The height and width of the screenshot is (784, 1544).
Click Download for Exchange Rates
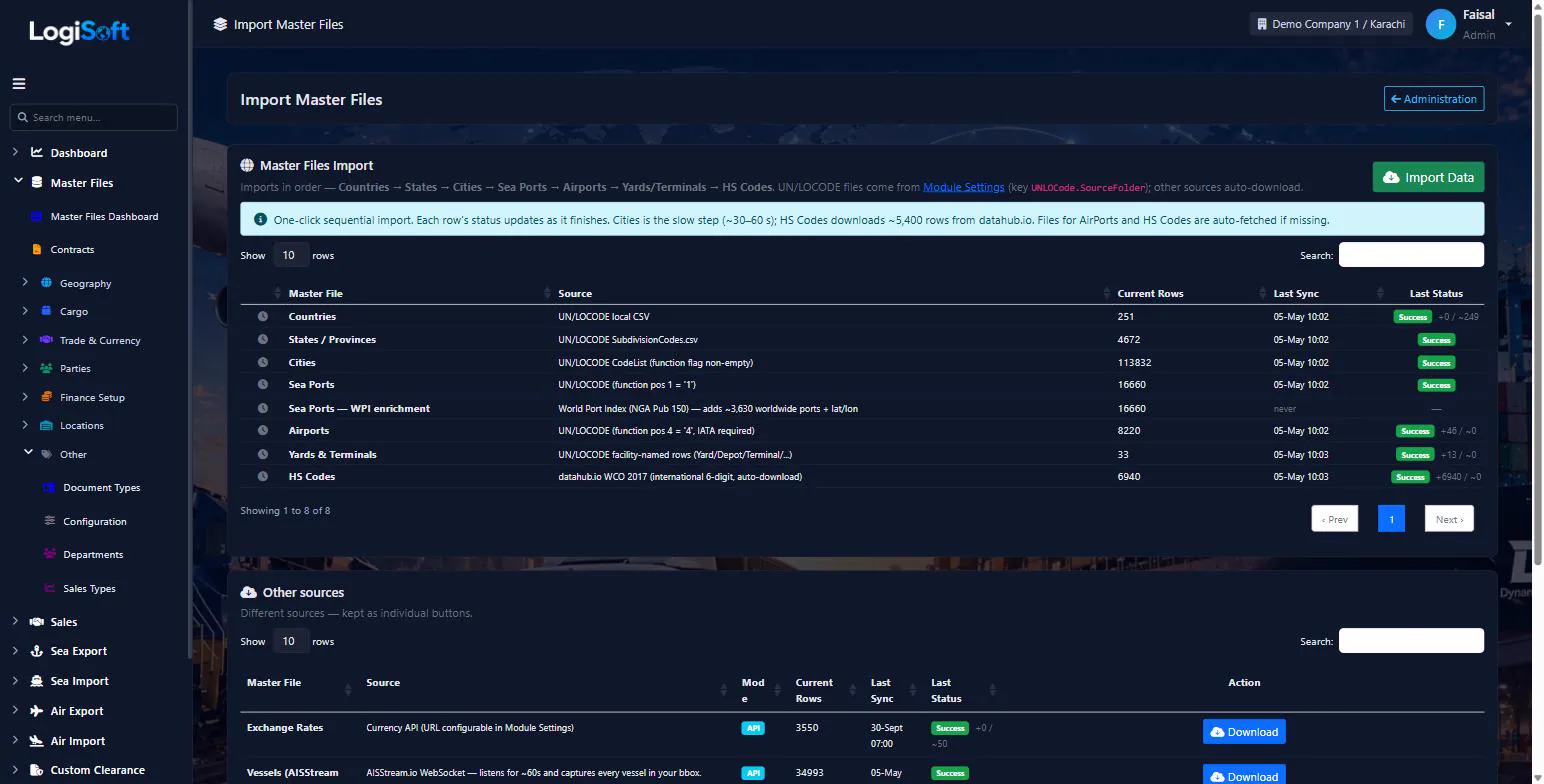[1243, 732]
